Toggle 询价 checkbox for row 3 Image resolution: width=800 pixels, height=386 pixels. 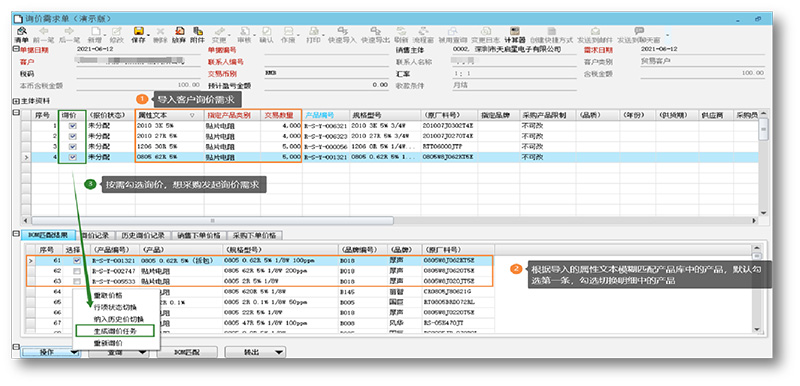pos(72,146)
